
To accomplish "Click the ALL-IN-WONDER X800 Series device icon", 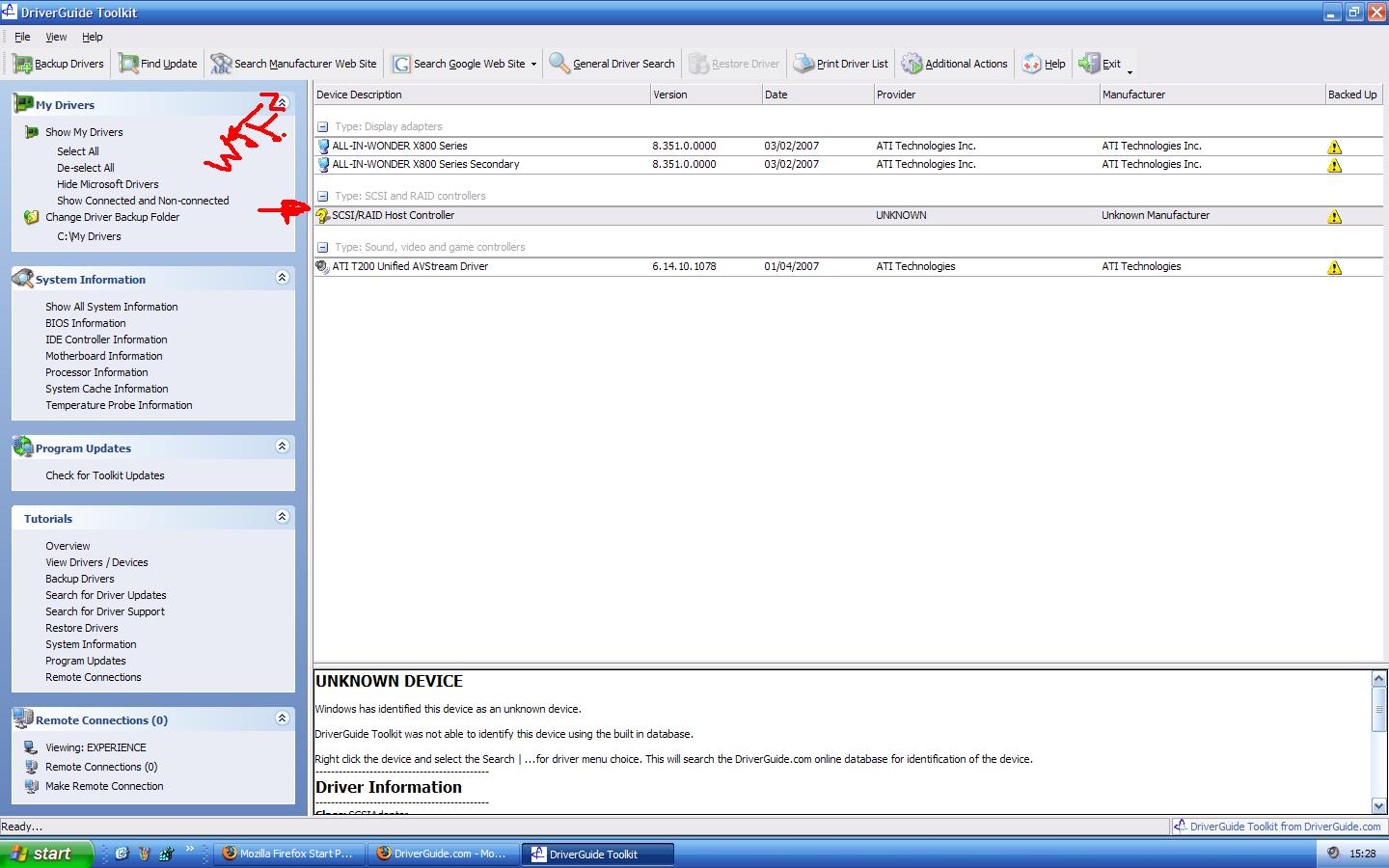I will click(323, 147).
